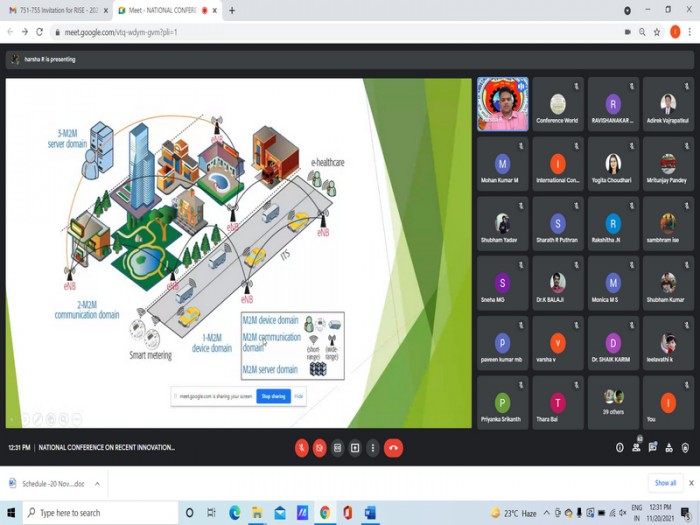The height and width of the screenshot is (525, 700).
Task: Click the Stop sharing button
Action: 273,396
